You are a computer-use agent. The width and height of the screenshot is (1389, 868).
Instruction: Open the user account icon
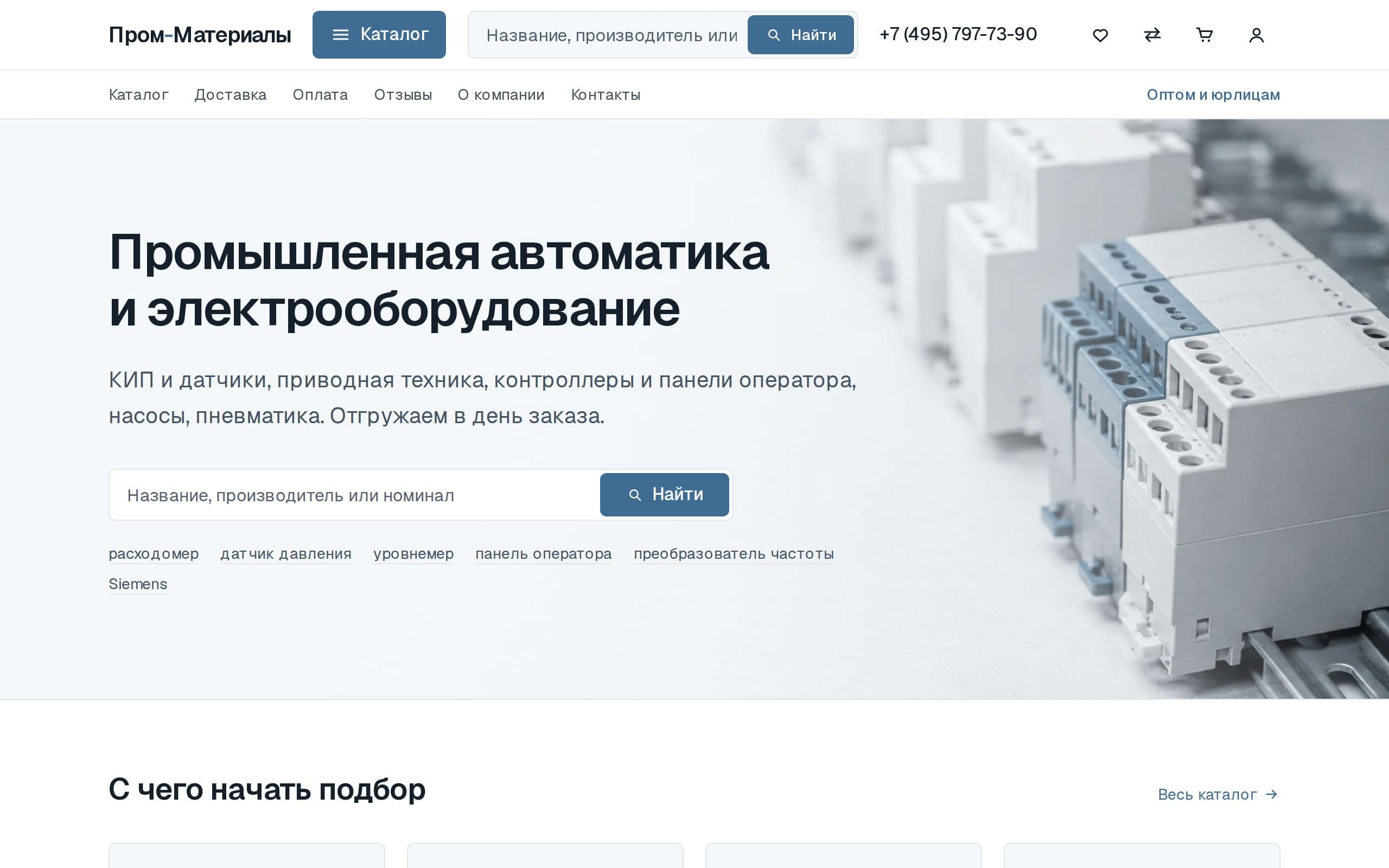click(x=1257, y=35)
